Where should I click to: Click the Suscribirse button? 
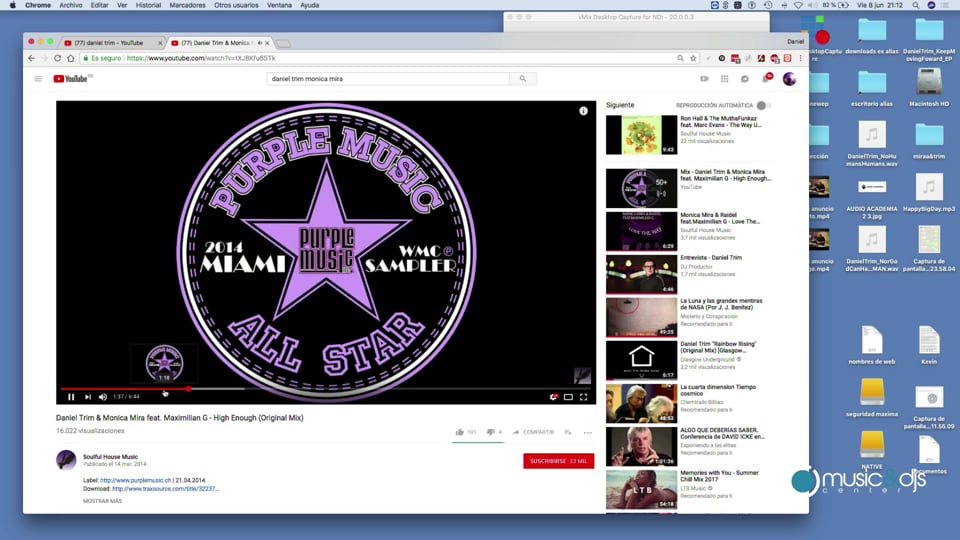click(x=558, y=461)
